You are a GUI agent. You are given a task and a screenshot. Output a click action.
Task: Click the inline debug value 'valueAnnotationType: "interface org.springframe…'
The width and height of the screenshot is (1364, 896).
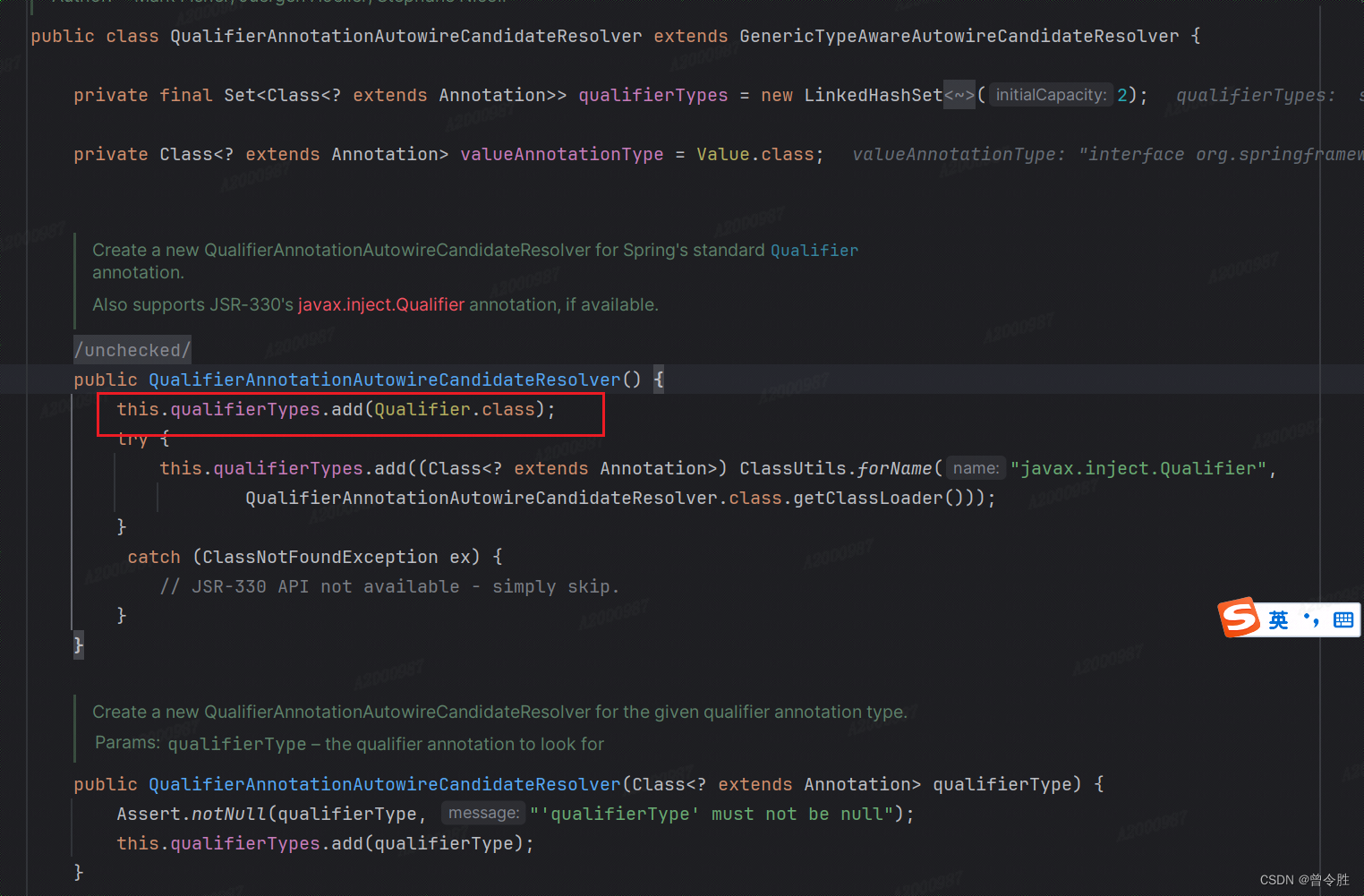[1108, 154]
